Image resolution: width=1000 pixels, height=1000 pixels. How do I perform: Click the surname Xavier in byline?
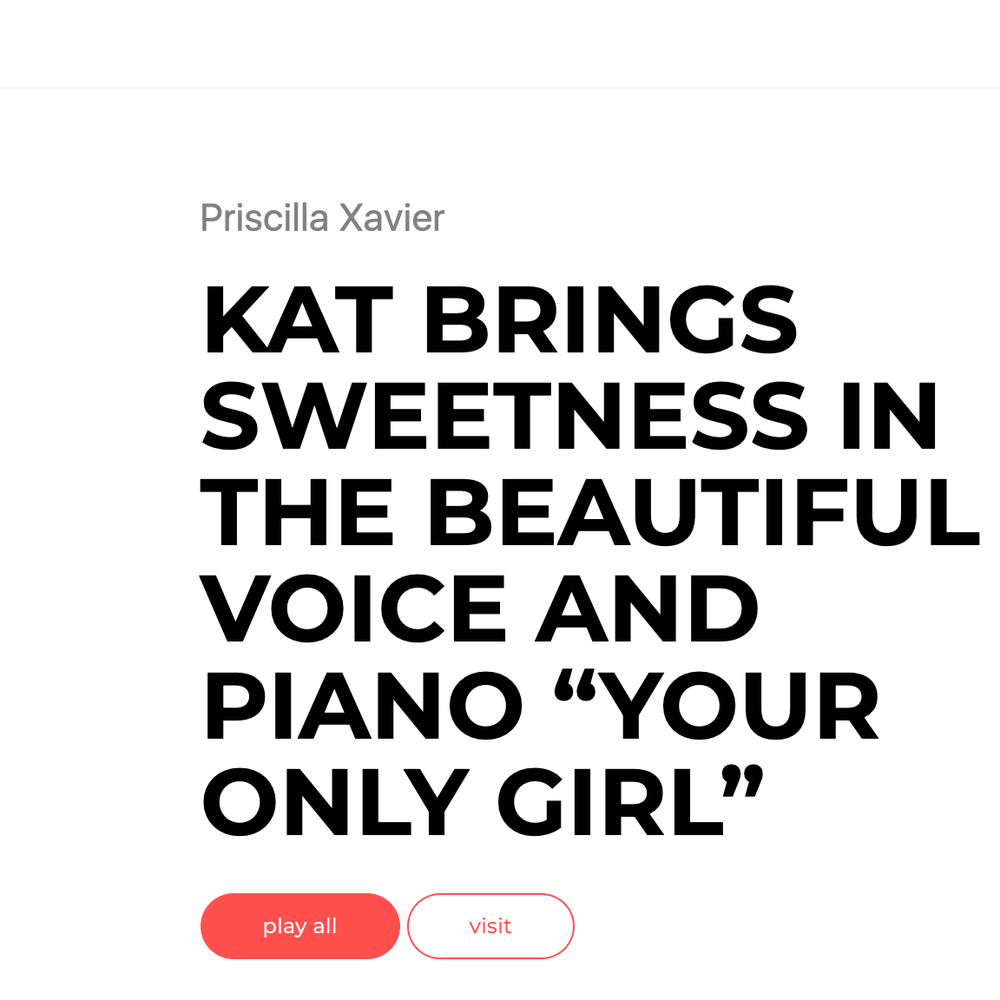(x=392, y=219)
